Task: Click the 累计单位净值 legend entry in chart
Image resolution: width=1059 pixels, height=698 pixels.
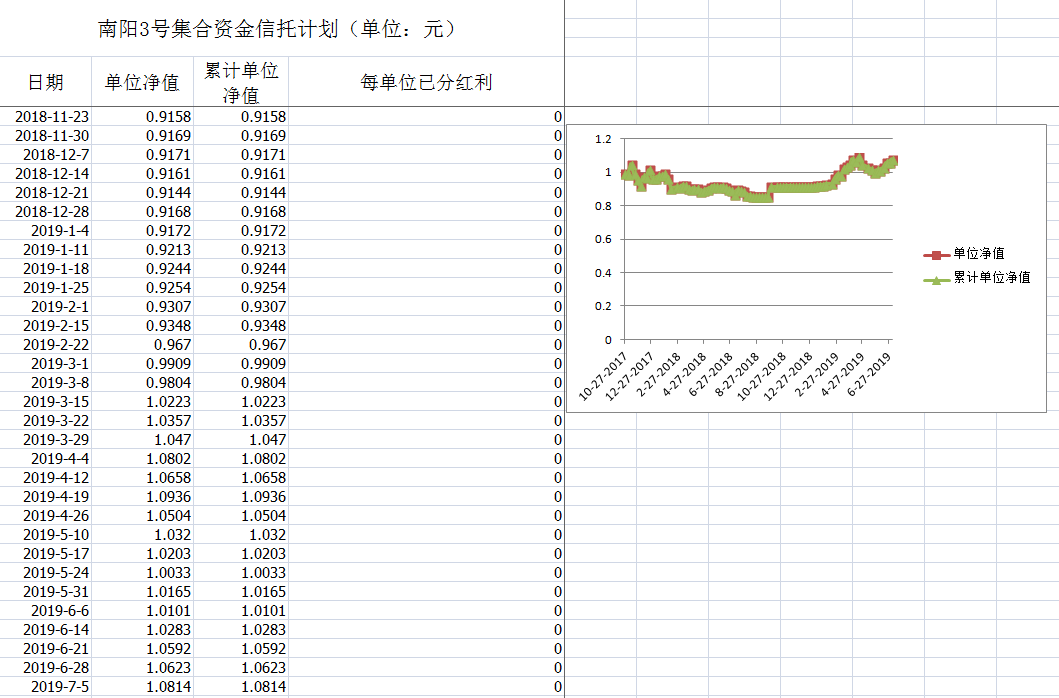Action: pos(977,278)
